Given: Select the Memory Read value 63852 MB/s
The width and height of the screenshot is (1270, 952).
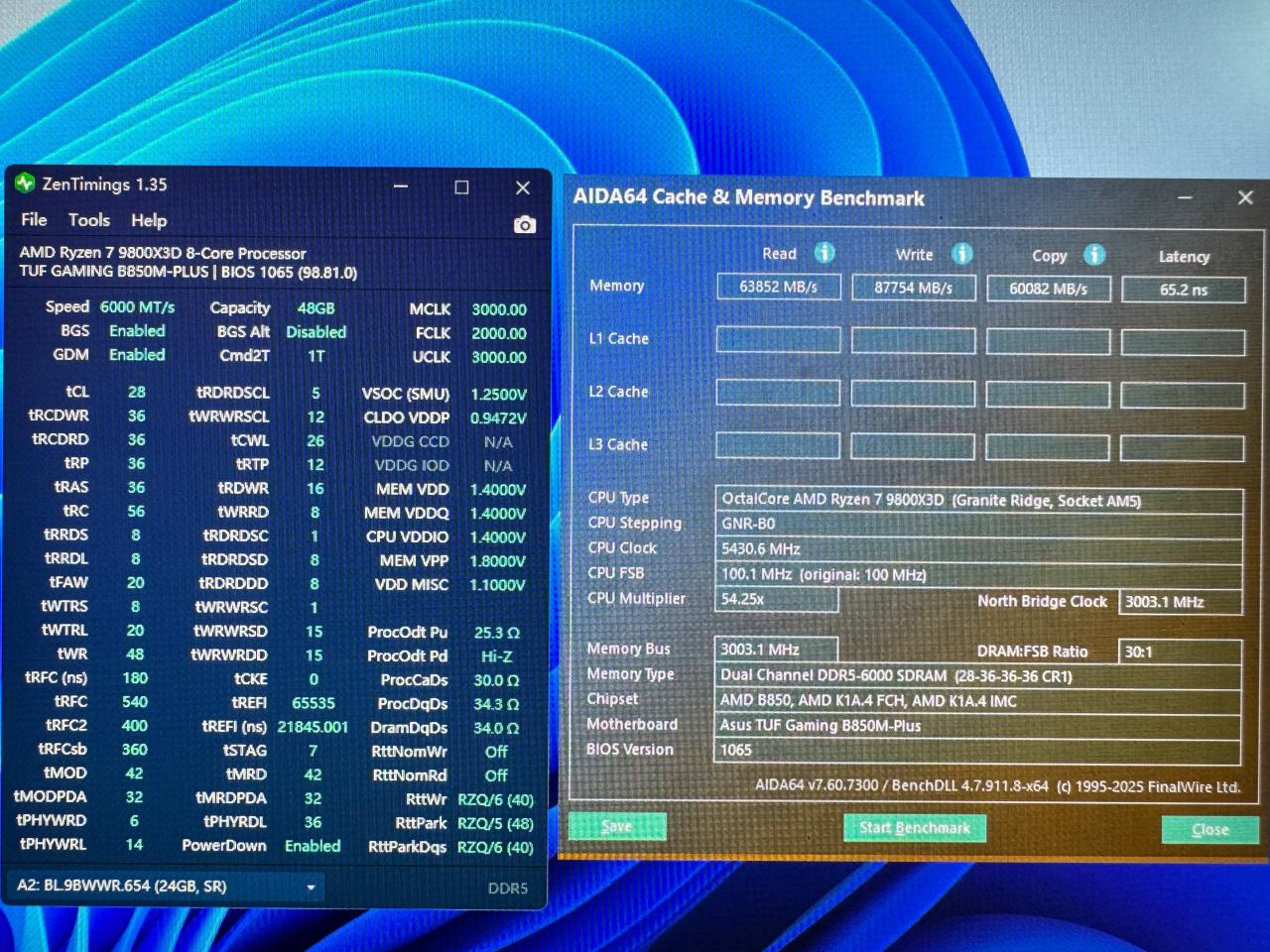Looking at the screenshot, I should click(x=779, y=287).
